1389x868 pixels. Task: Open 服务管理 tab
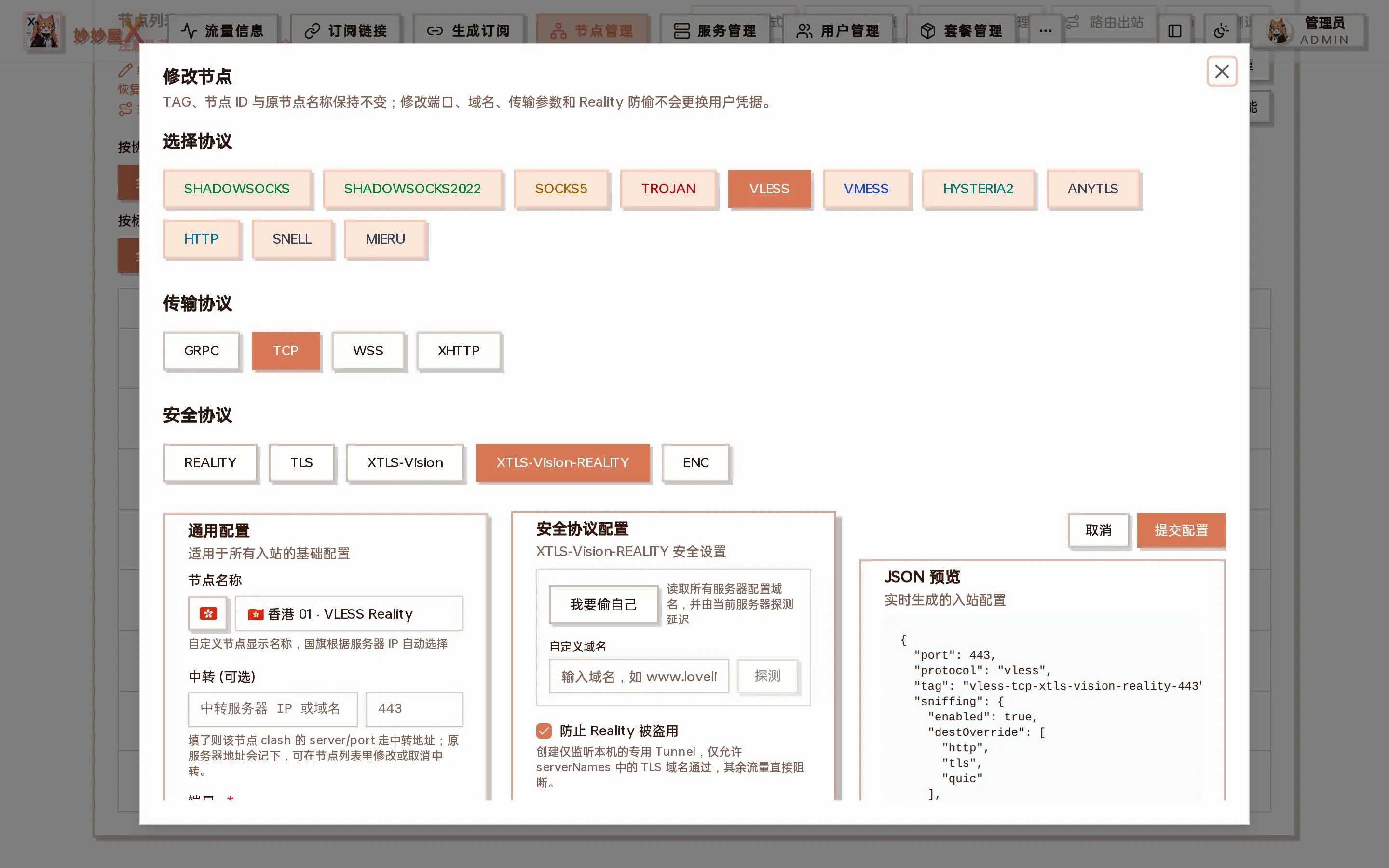[715, 30]
